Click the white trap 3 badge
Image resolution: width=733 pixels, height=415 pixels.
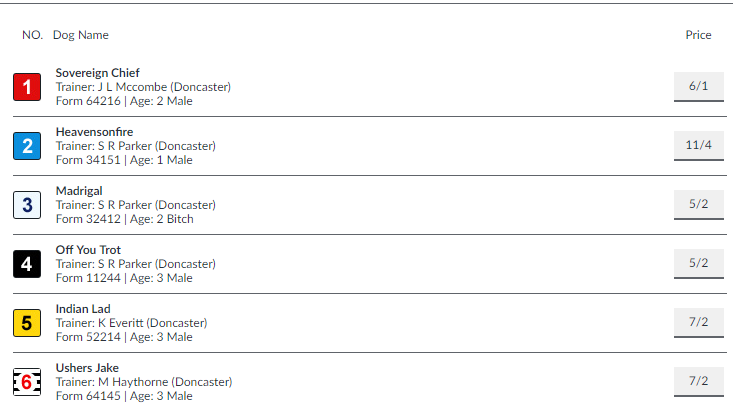(27, 205)
